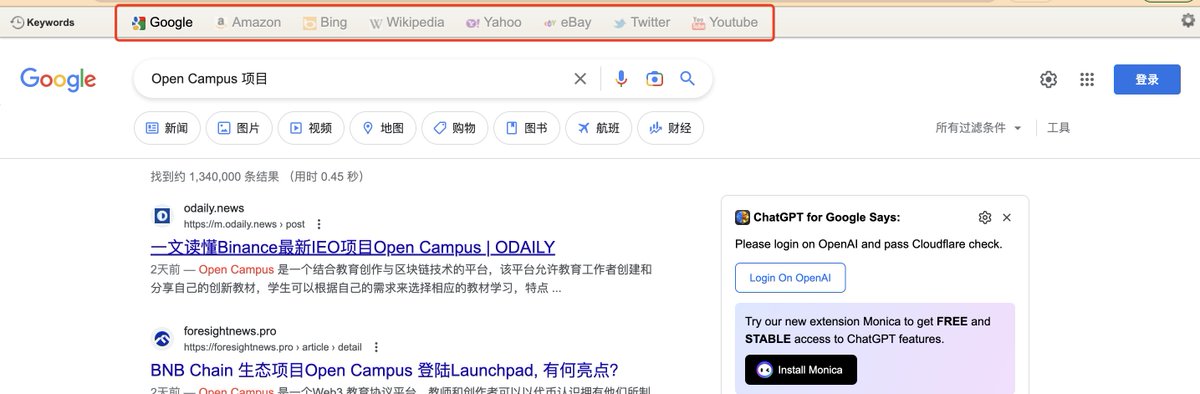Open more options for foresightnews.pro result
The width and height of the screenshot is (1200, 394).
click(x=376, y=347)
